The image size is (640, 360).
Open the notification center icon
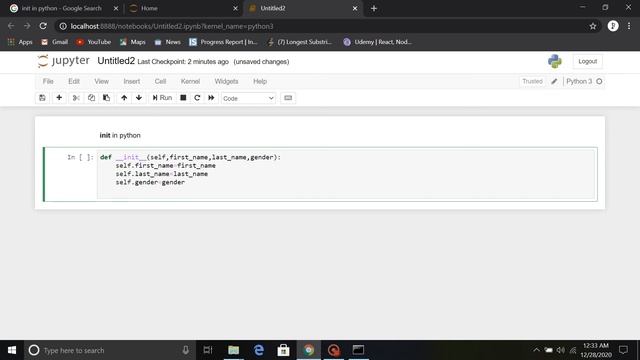[623, 350]
